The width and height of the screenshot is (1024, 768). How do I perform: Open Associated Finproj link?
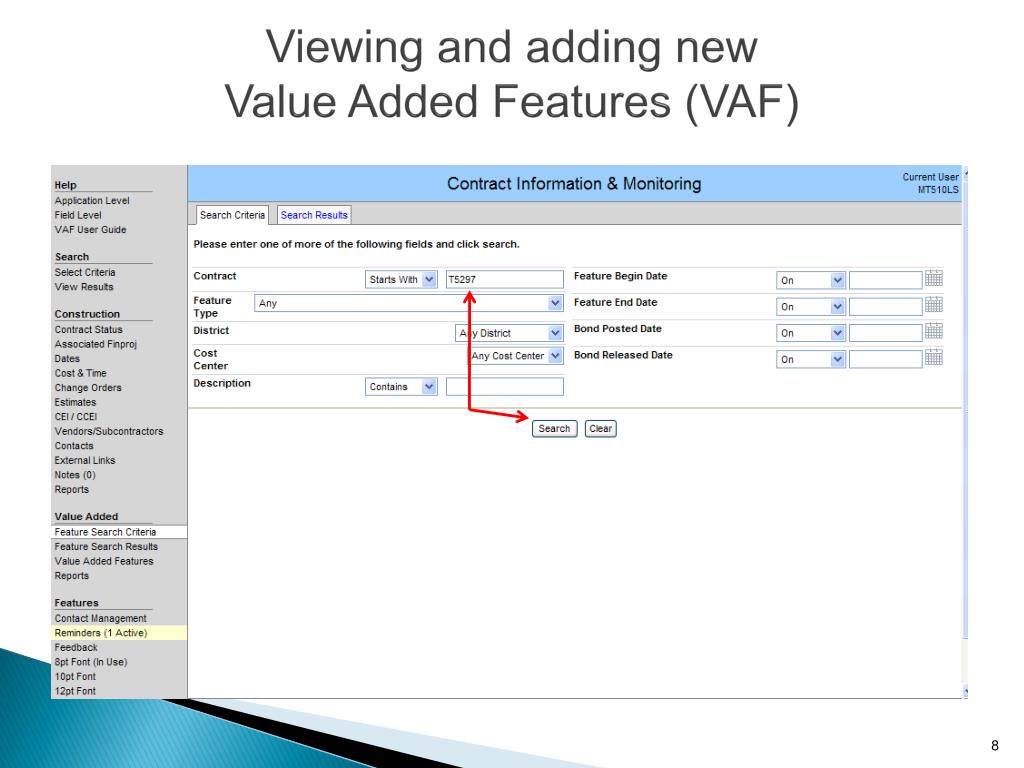coord(96,344)
